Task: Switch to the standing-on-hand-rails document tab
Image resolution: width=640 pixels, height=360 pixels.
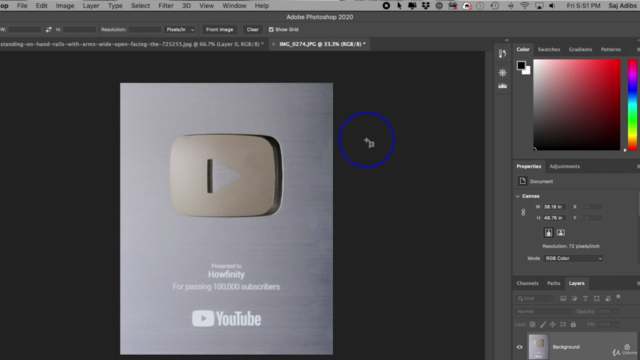Action: [x=132, y=44]
